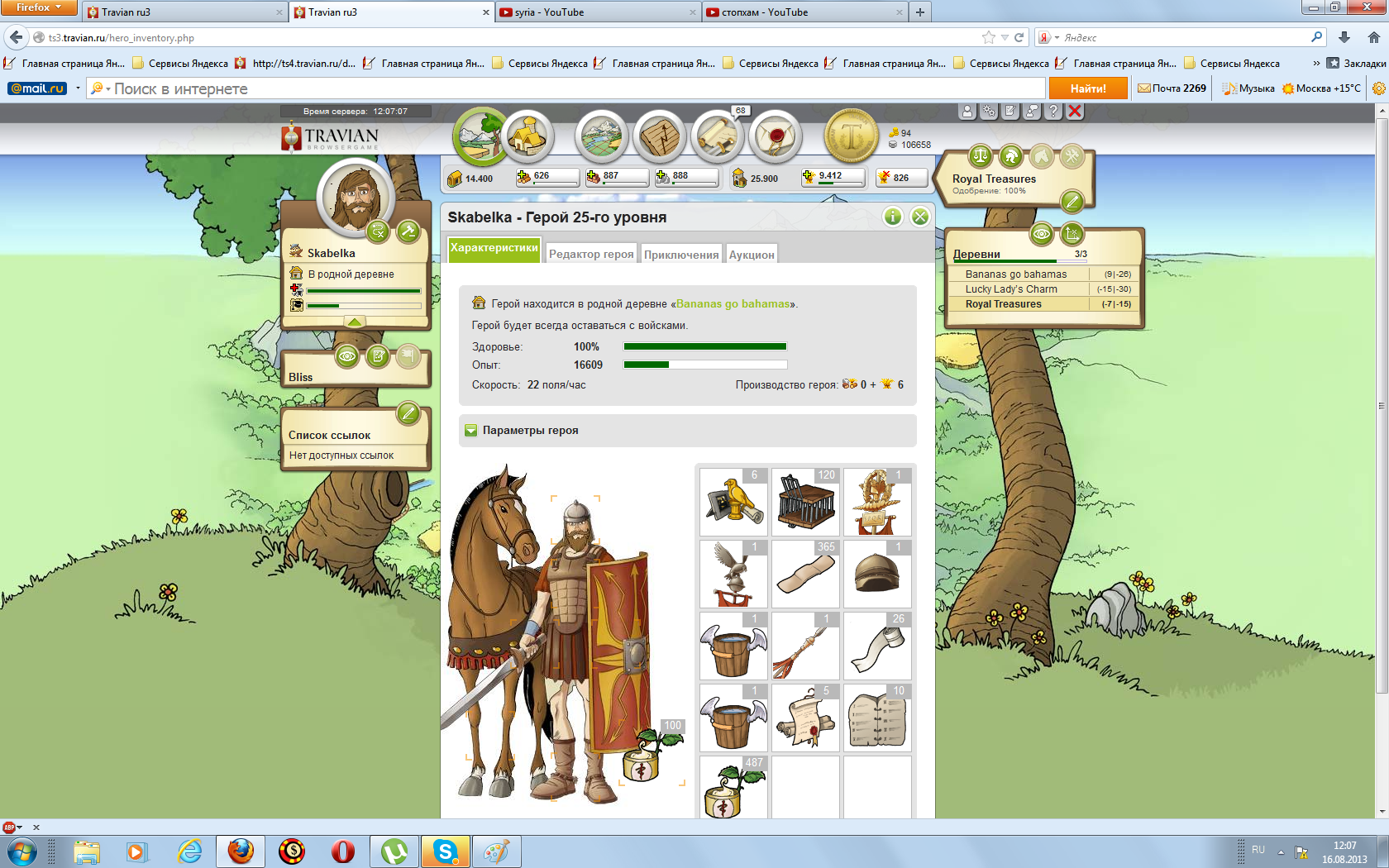Select the stone tablets item with 10
1389x868 pixels.
(877, 718)
